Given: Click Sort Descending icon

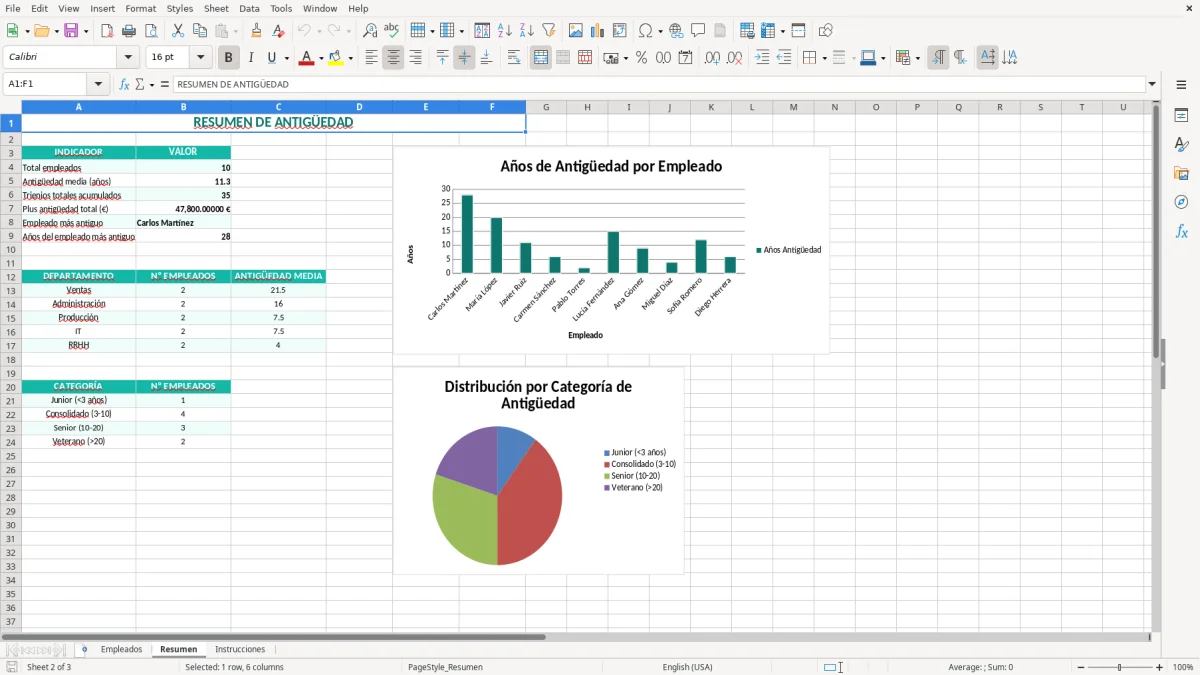Looking at the screenshot, I should tap(526, 31).
